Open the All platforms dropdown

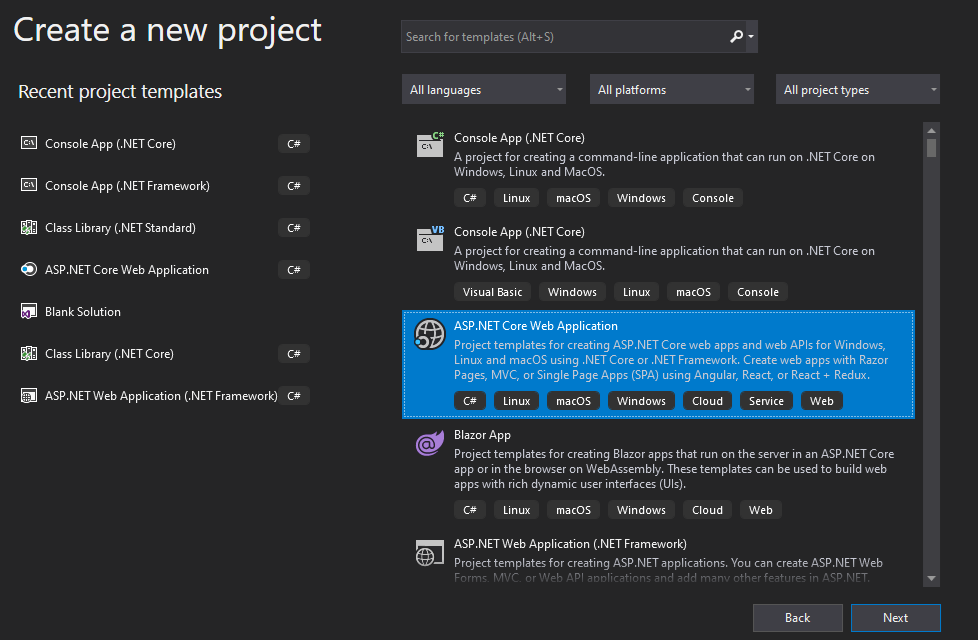click(672, 90)
